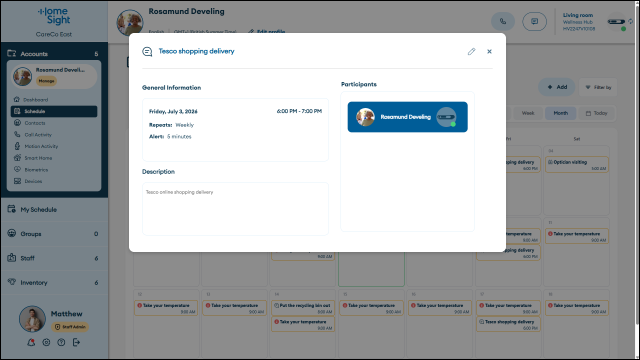Click the device icon on participant card

coord(446,117)
